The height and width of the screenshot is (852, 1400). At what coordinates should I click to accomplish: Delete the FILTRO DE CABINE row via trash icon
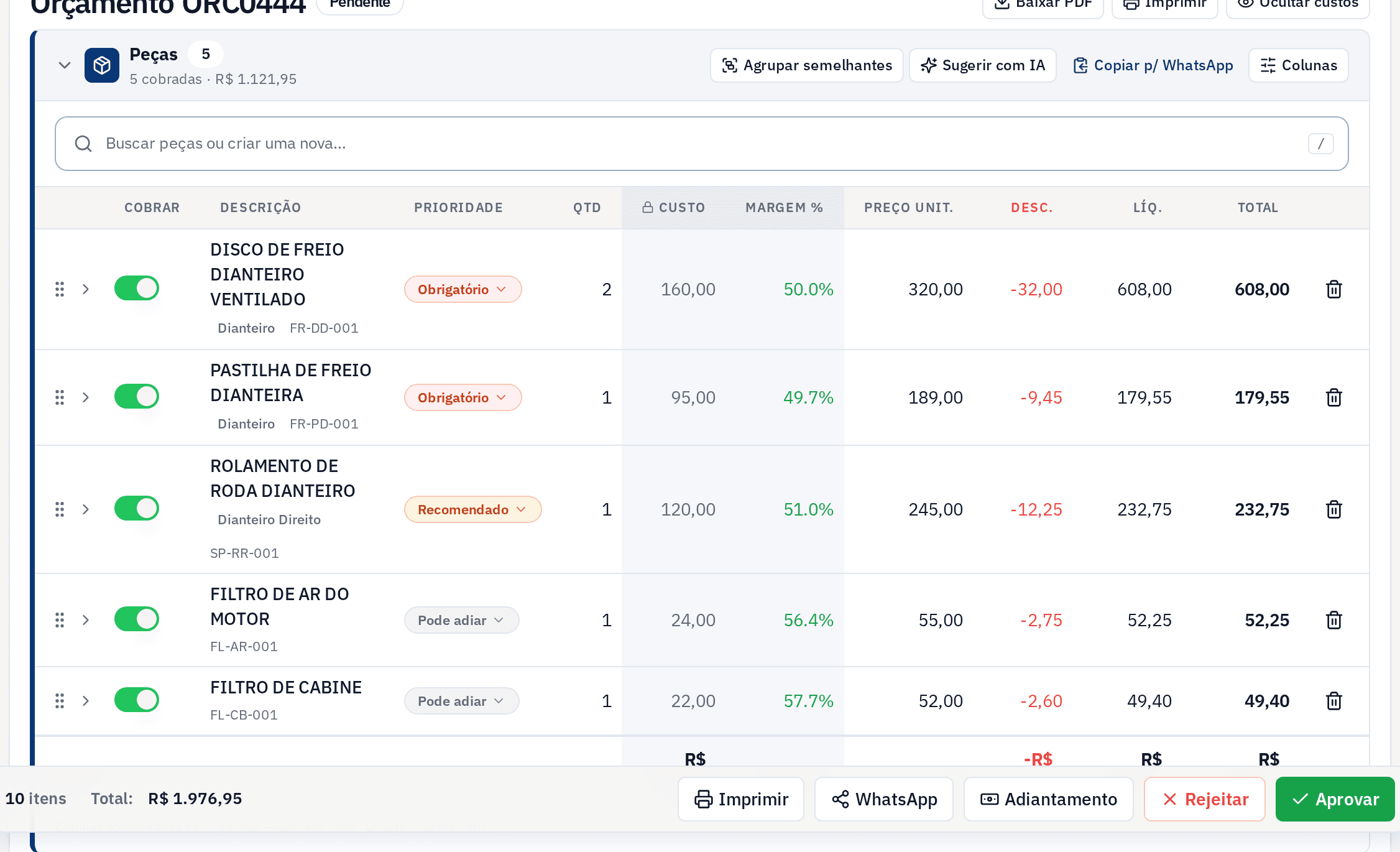point(1333,701)
